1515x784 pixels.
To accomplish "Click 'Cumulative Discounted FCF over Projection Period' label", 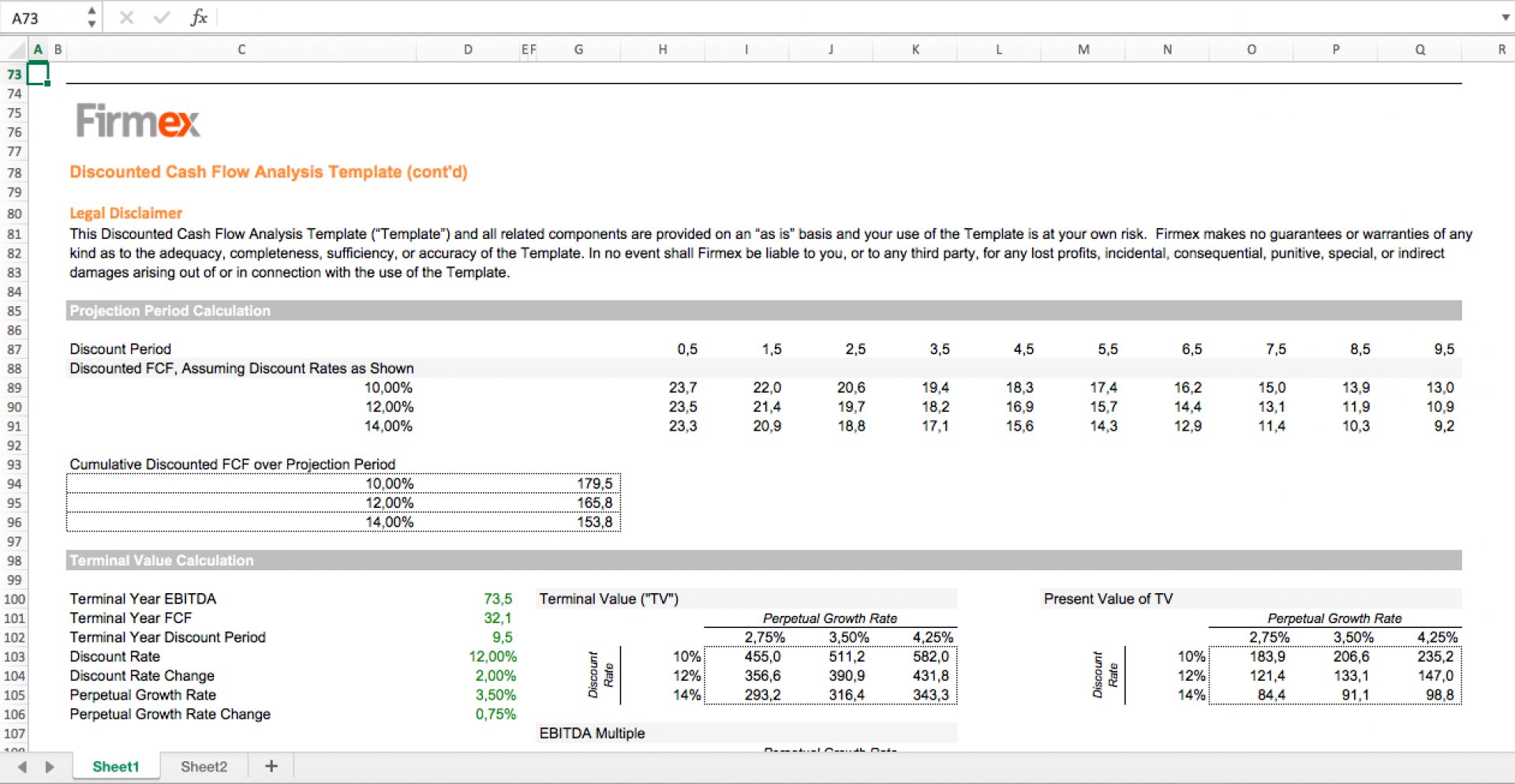I will pyautogui.click(x=233, y=464).
